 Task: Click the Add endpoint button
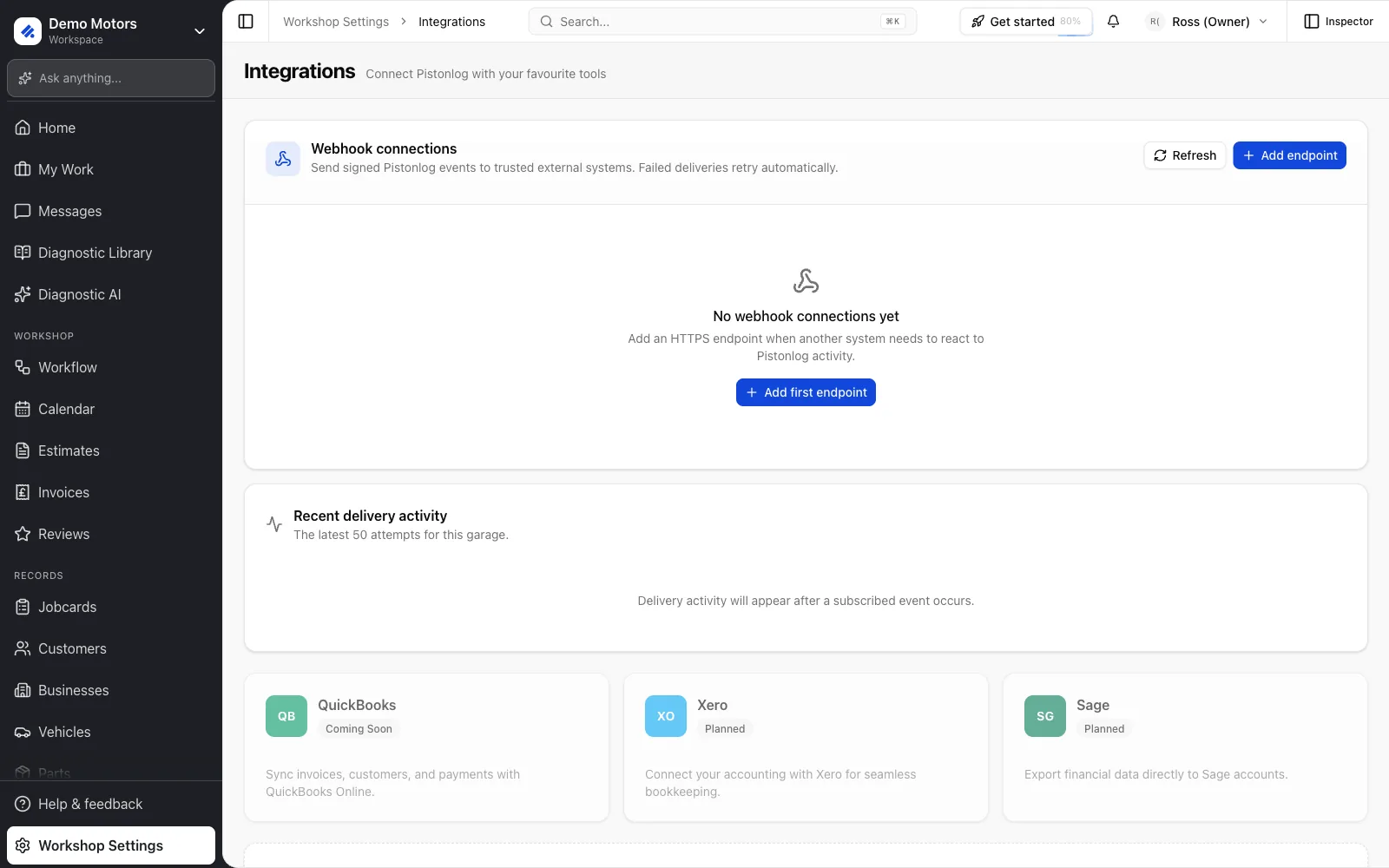(x=1289, y=155)
